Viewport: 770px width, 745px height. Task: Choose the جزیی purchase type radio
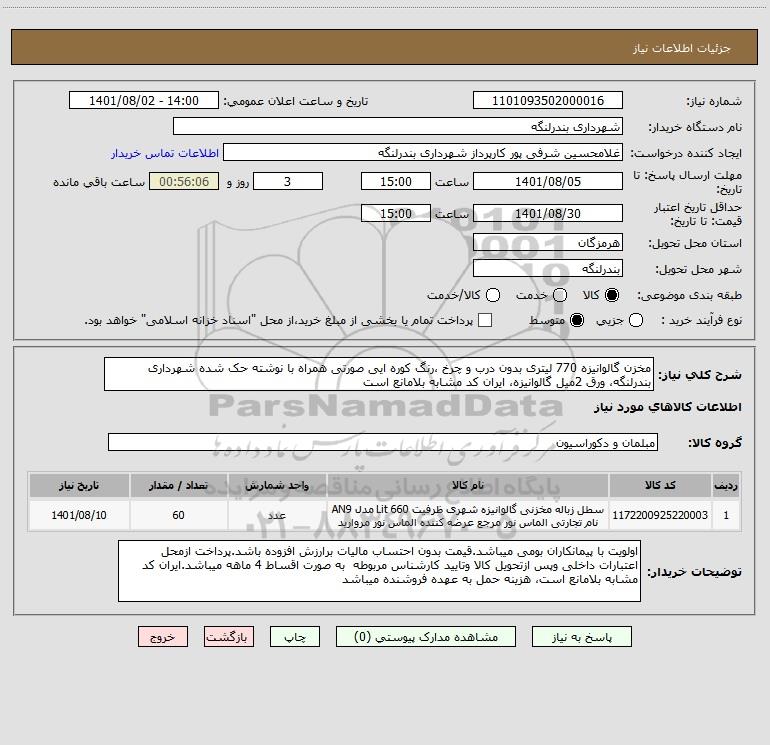point(636,320)
